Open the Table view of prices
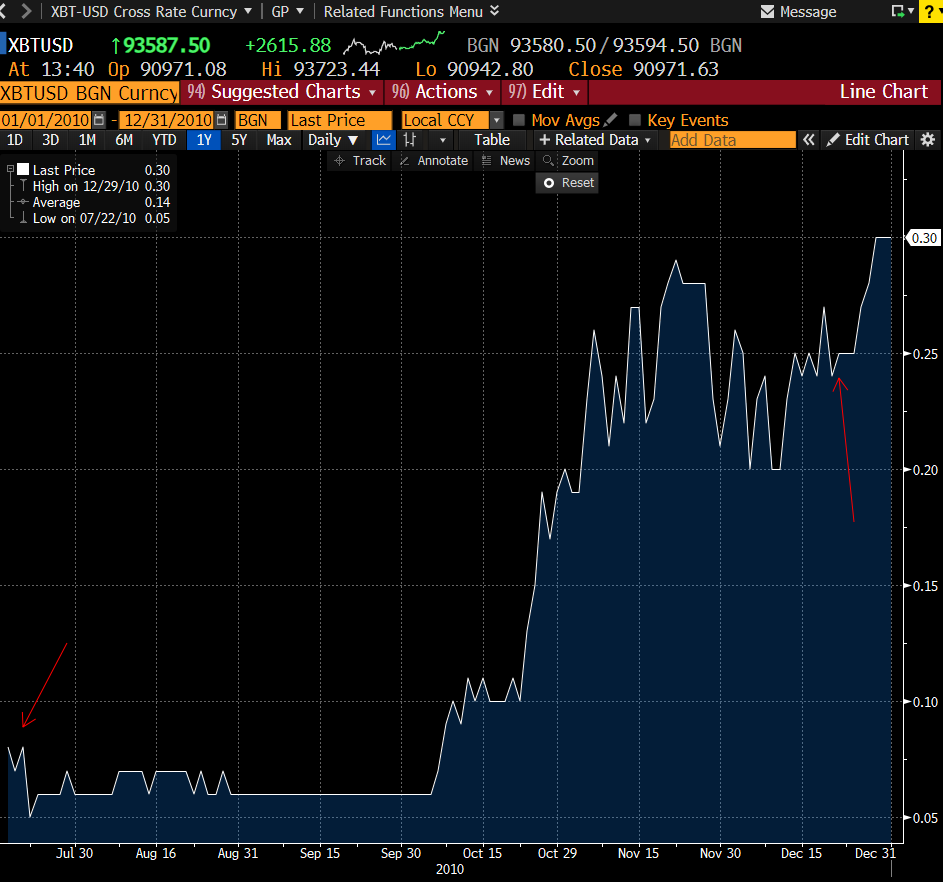Image resolution: width=943 pixels, height=882 pixels. point(491,140)
